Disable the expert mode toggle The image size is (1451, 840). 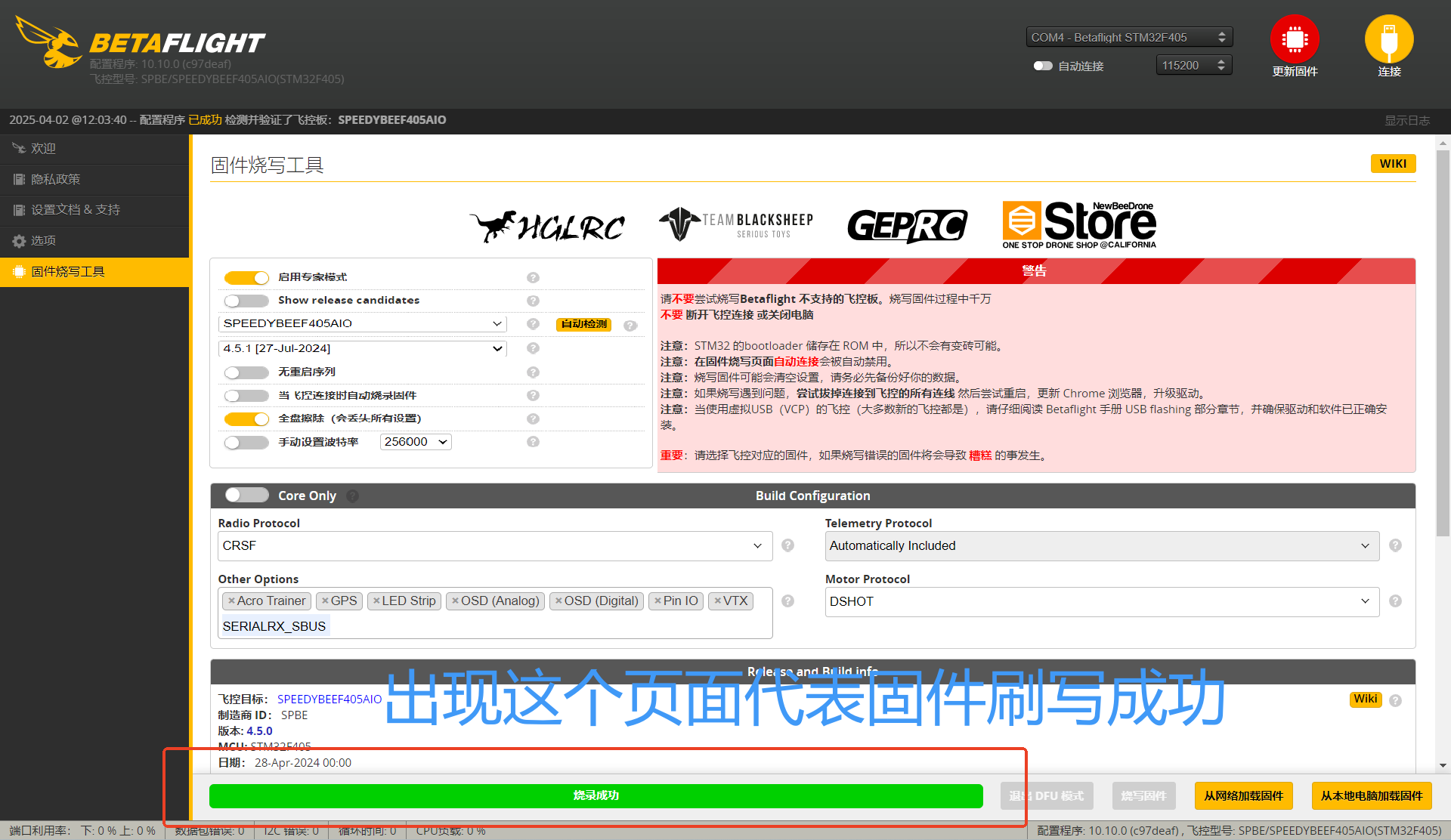246,277
